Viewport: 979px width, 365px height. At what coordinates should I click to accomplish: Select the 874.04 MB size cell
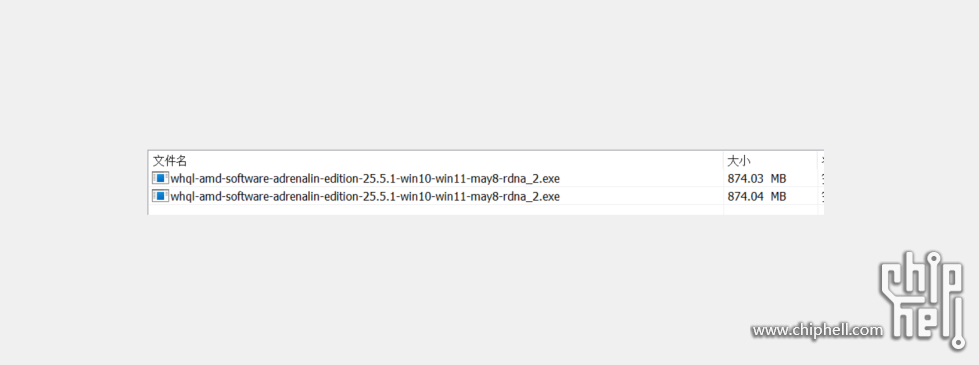[x=770, y=197]
